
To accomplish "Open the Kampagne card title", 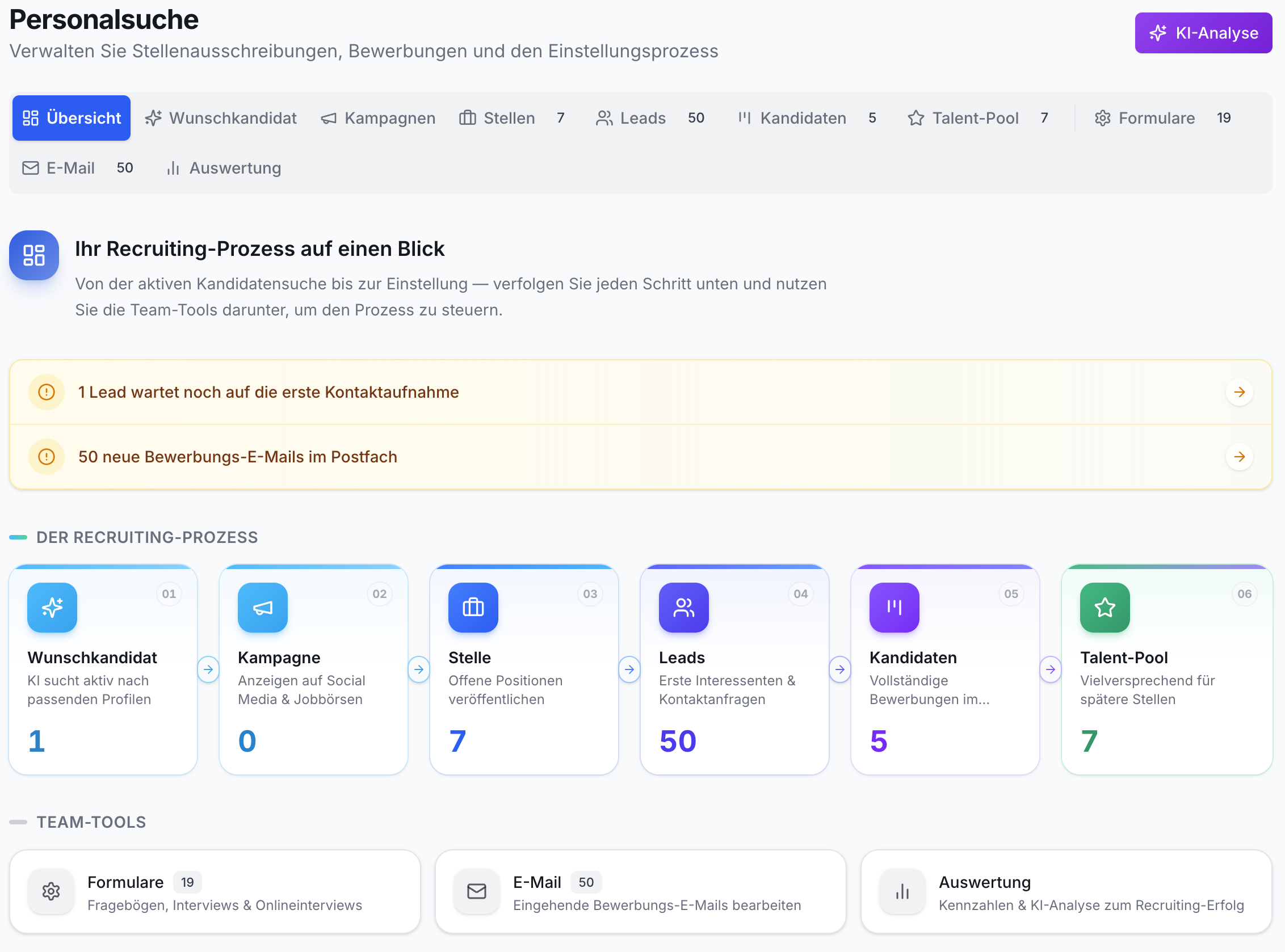I will click(279, 657).
